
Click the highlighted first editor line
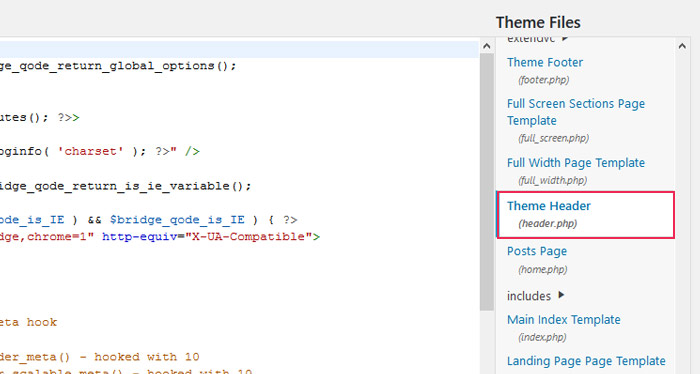[239, 49]
